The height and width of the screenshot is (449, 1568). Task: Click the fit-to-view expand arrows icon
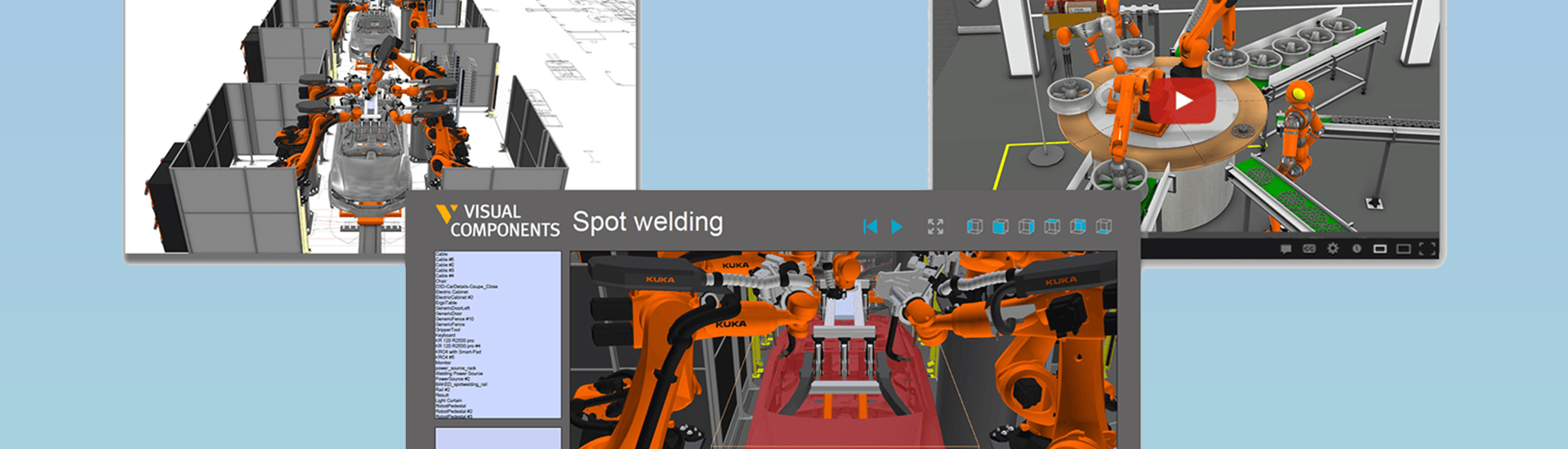click(x=935, y=227)
